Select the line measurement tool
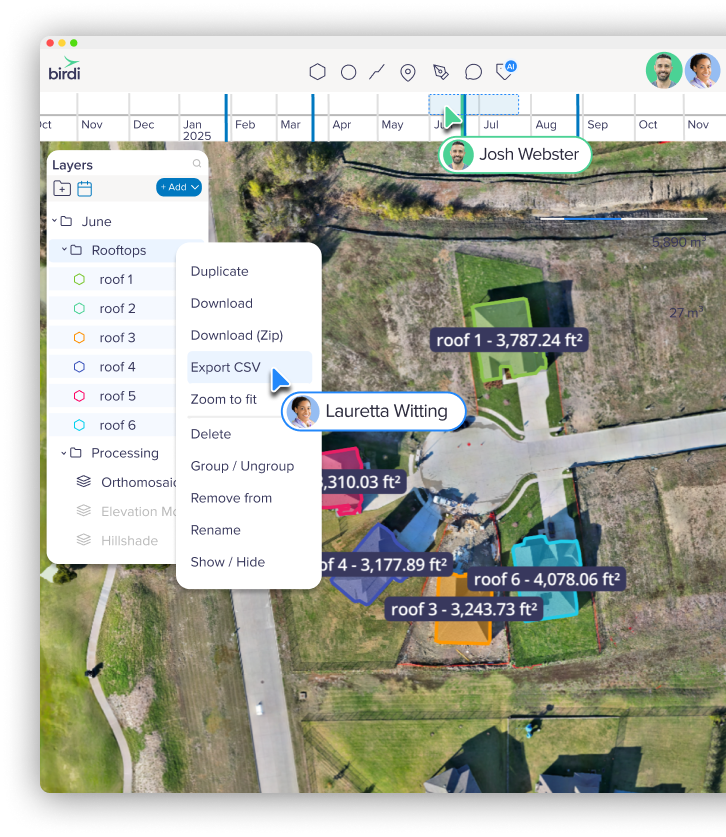726x837 pixels. [x=377, y=72]
